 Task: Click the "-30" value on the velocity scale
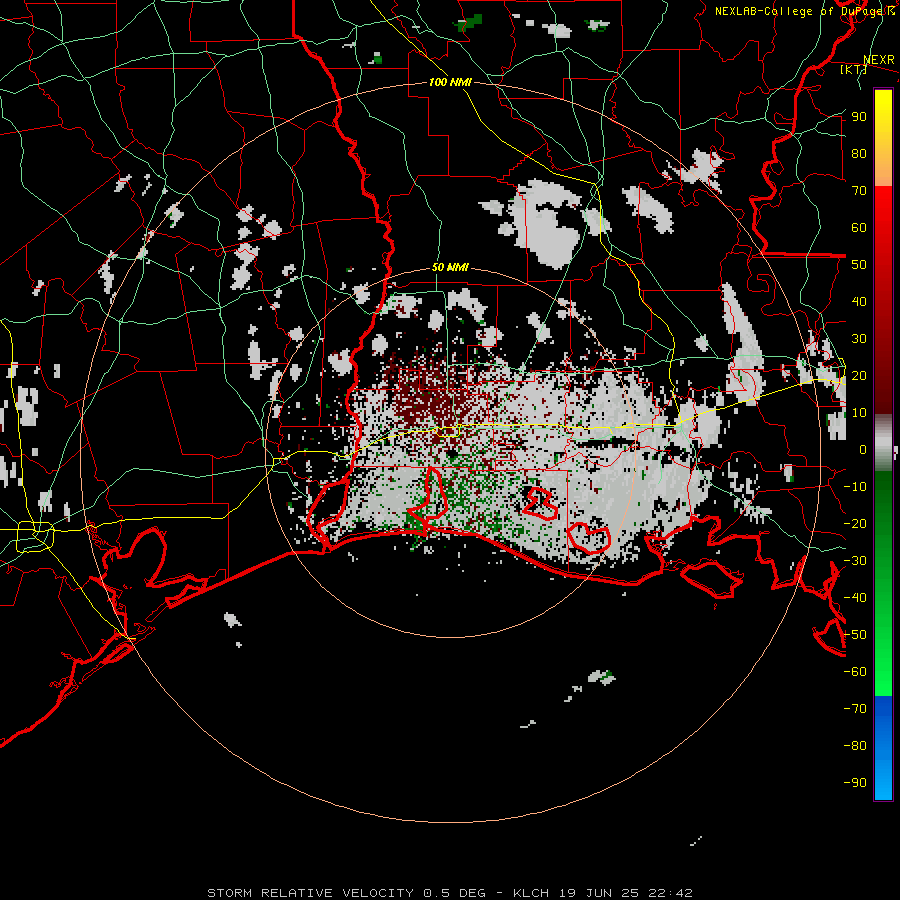pos(855,560)
